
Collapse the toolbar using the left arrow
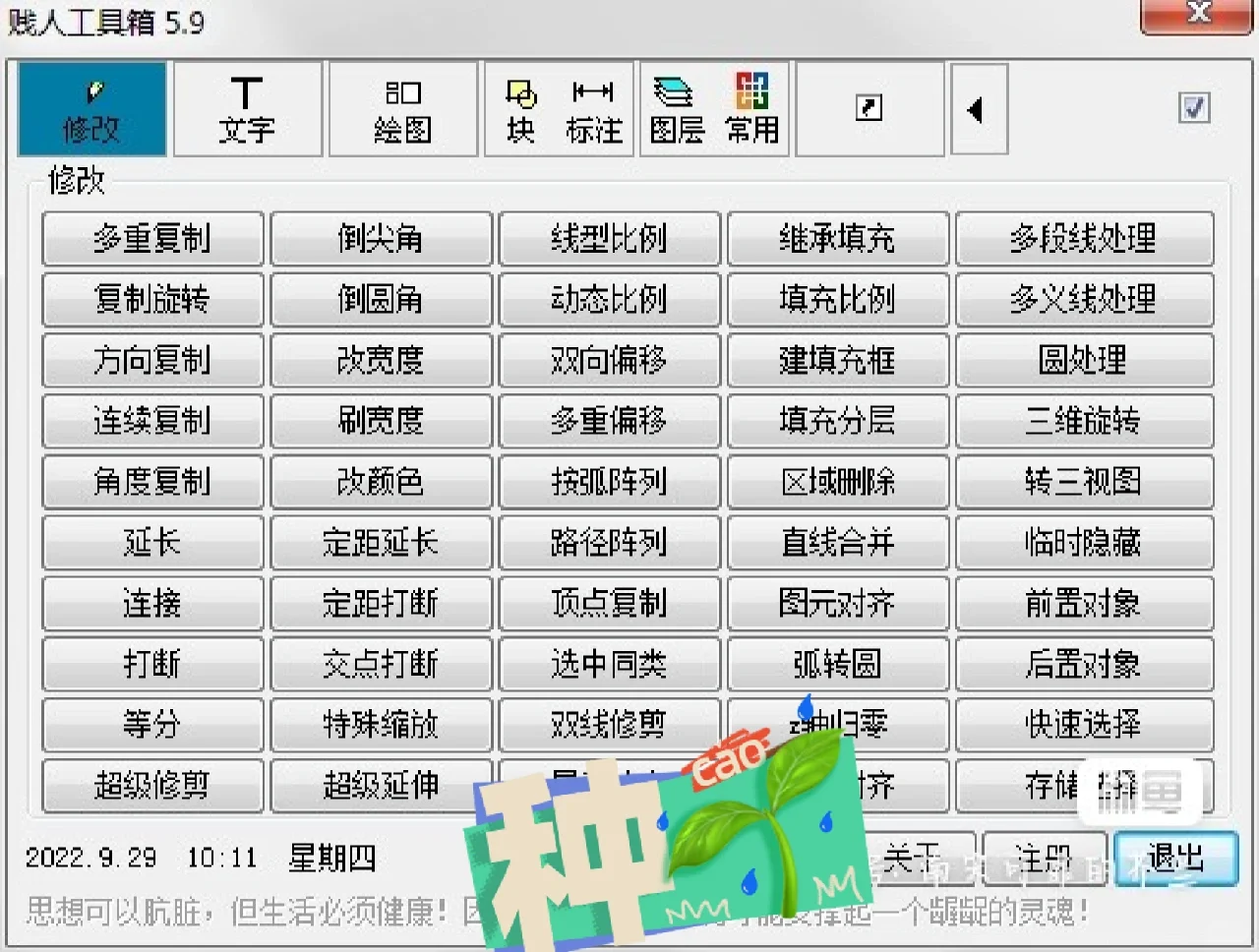(979, 109)
